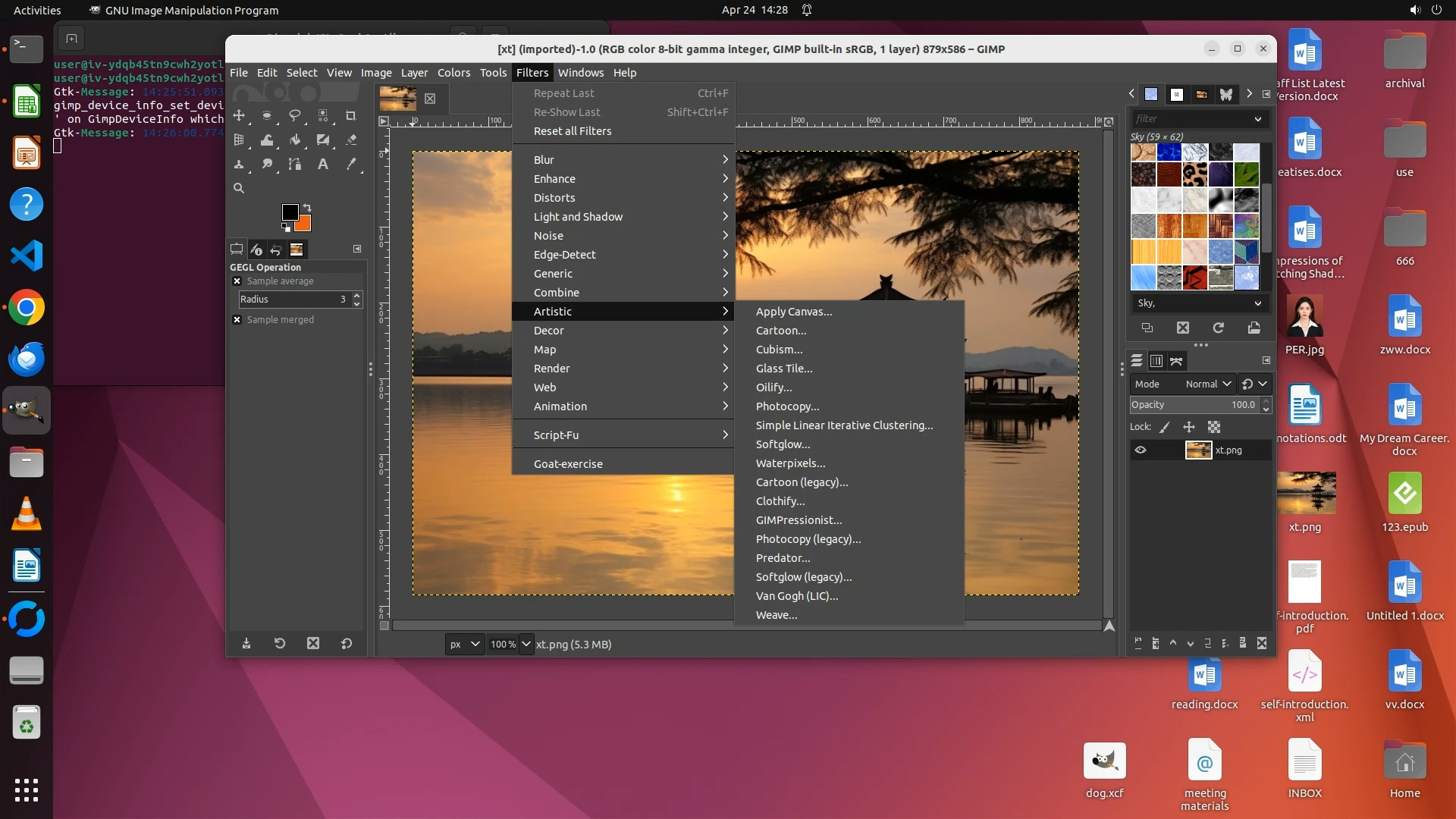
Task: Swap foreground and background colors arrow
Action: [307, 207]
